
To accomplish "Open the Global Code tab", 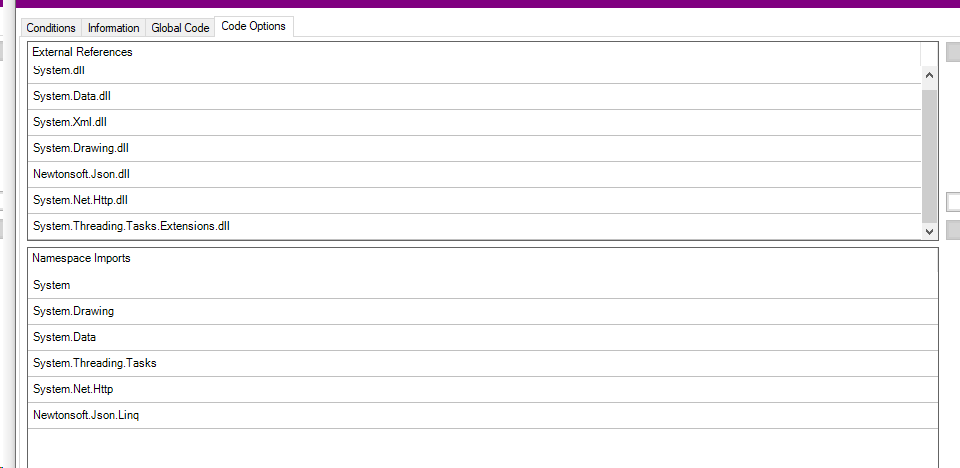I will [180, 28].
